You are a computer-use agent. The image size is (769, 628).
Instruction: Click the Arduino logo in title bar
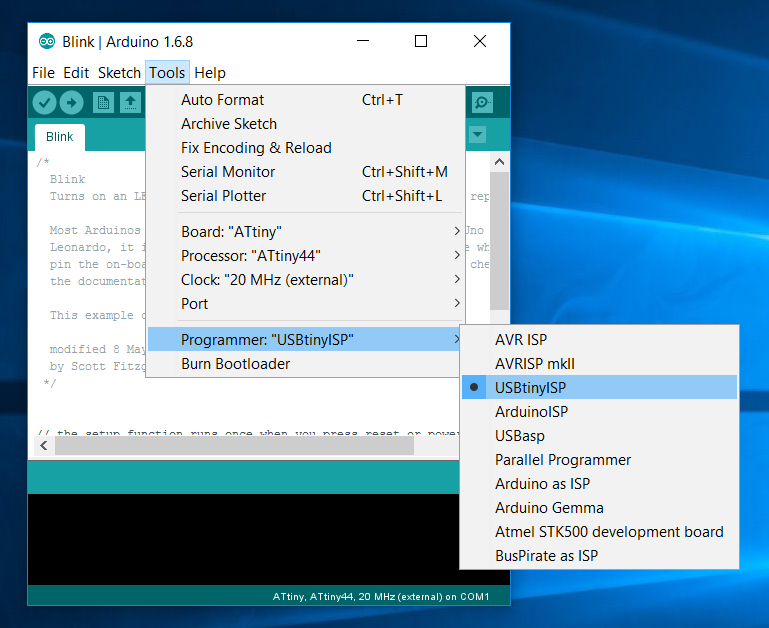(x=47, y=42)
